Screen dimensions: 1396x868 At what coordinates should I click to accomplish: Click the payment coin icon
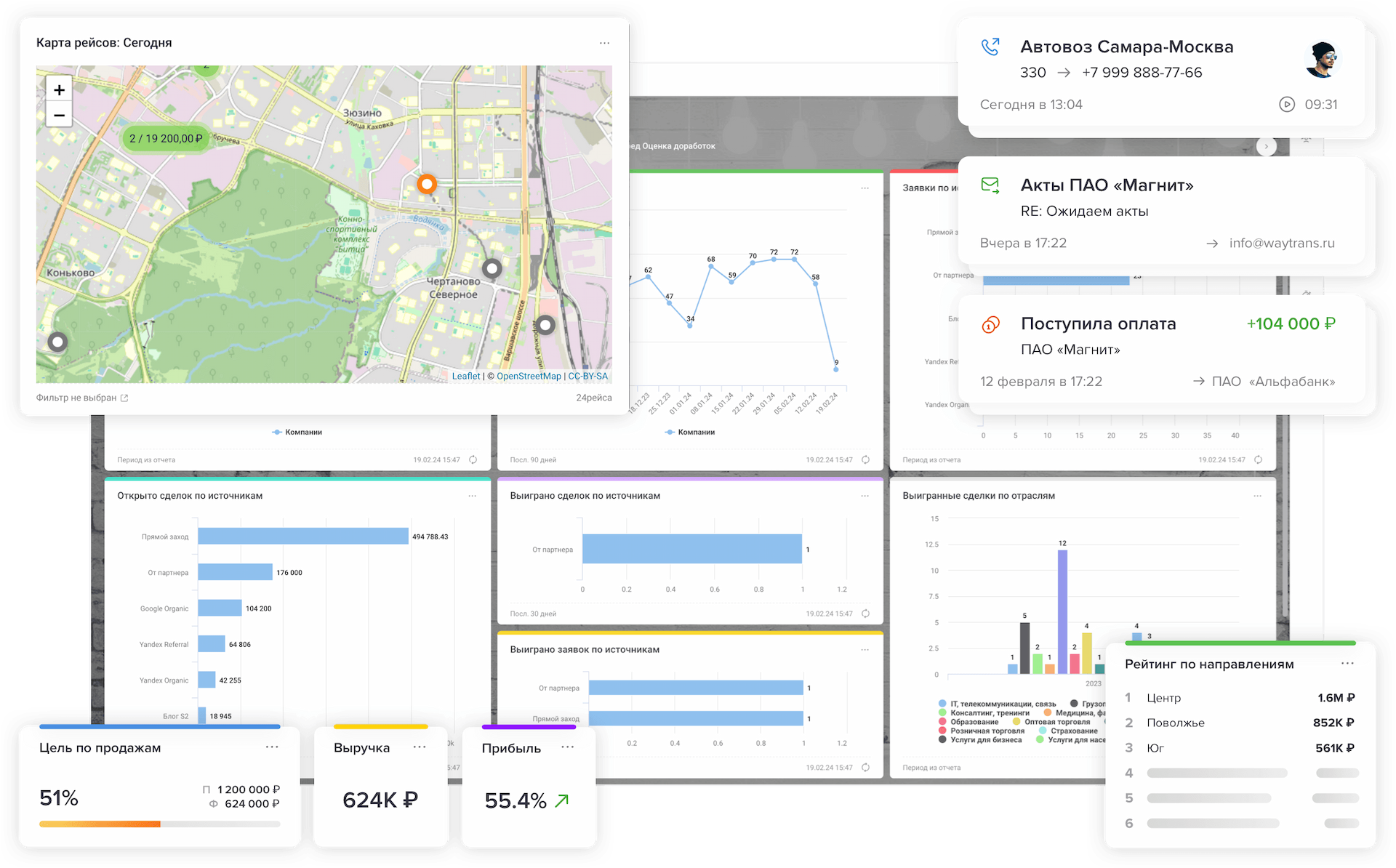point(990,324)
